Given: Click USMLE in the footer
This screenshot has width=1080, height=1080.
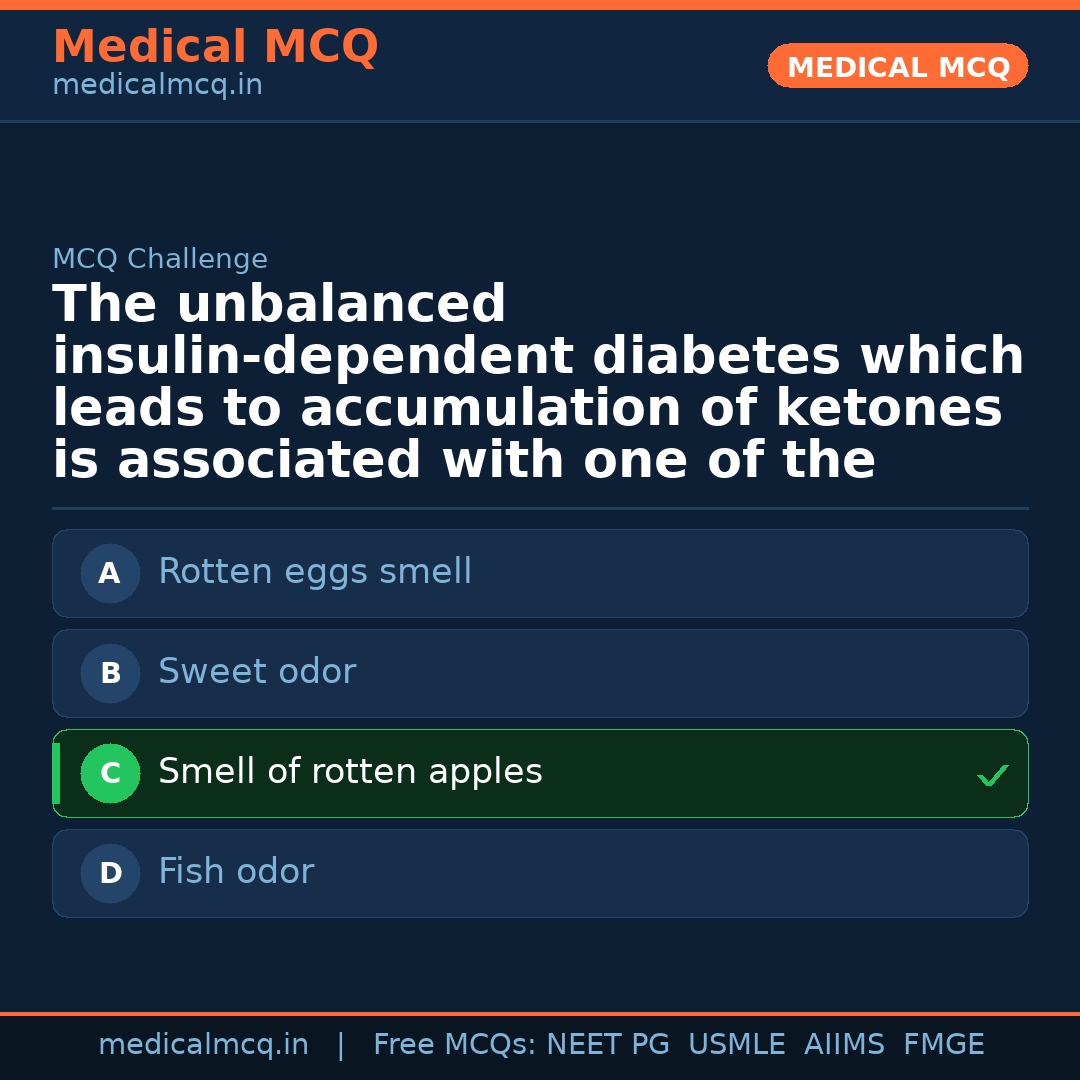Looking at the screenshot, I should 736,1045.
